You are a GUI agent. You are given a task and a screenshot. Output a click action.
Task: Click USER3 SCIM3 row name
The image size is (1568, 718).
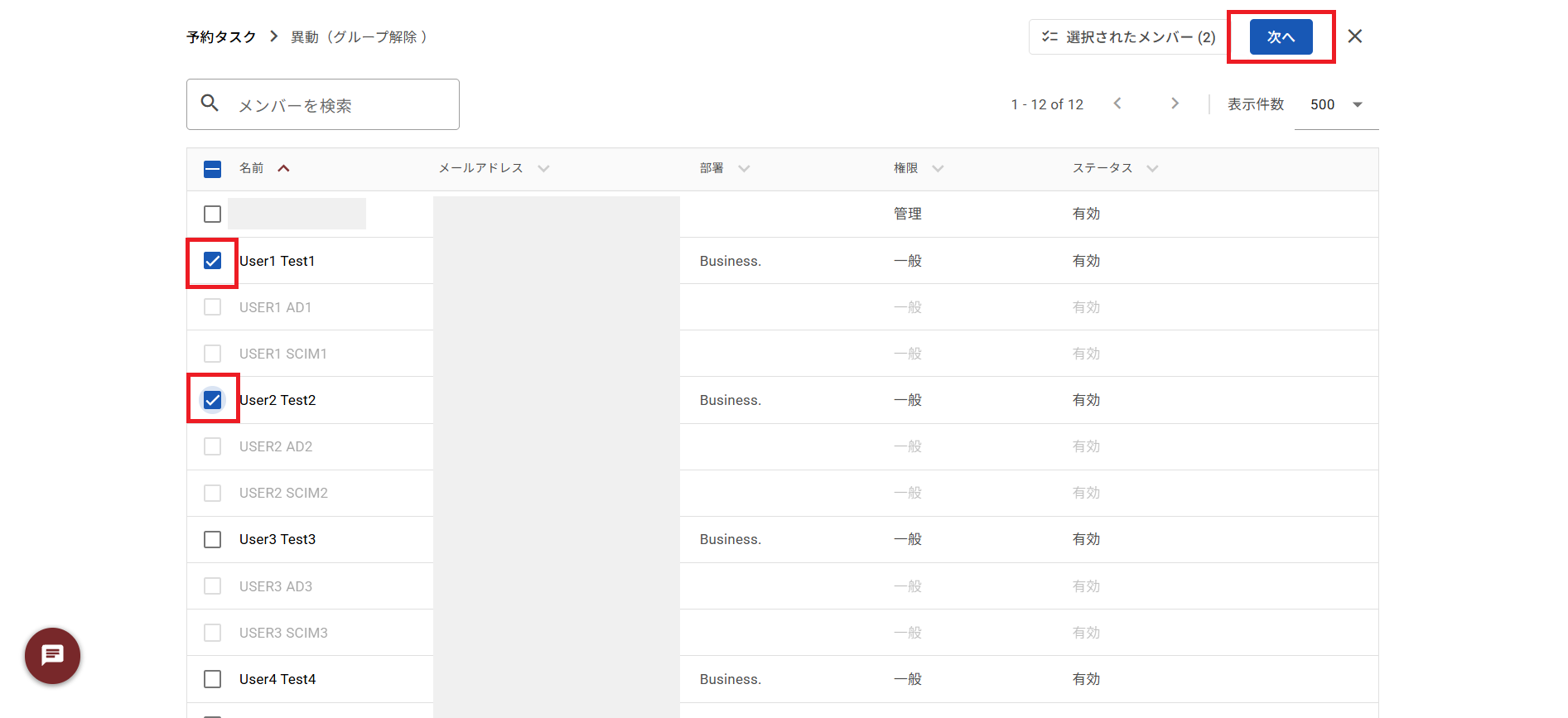point(283,633)
